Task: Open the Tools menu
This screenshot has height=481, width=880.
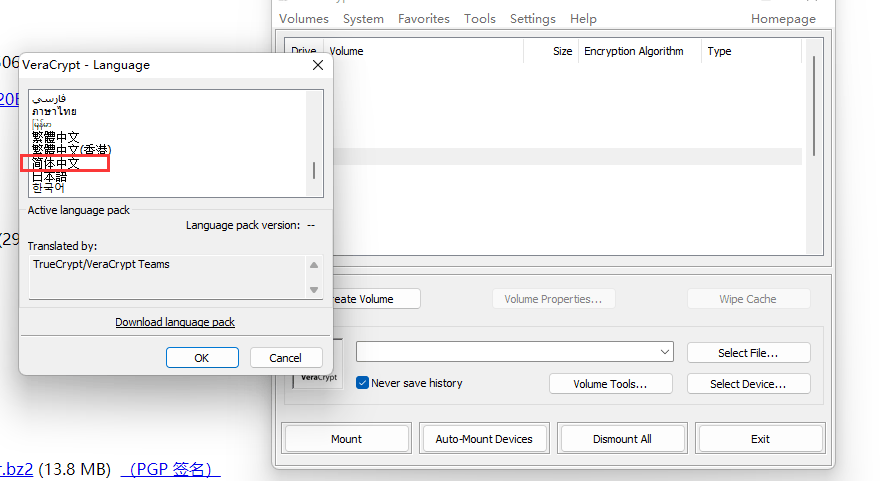Action: click(x=479, y=19)
